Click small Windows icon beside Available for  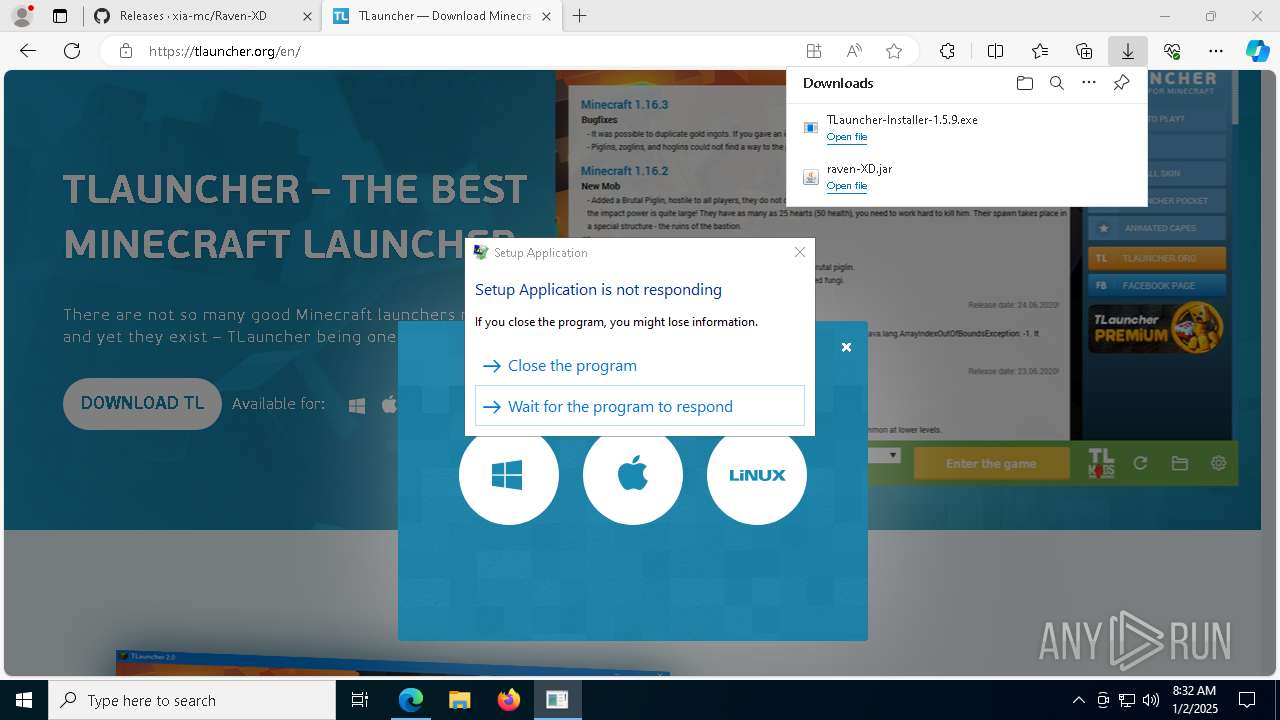(357, 405)
